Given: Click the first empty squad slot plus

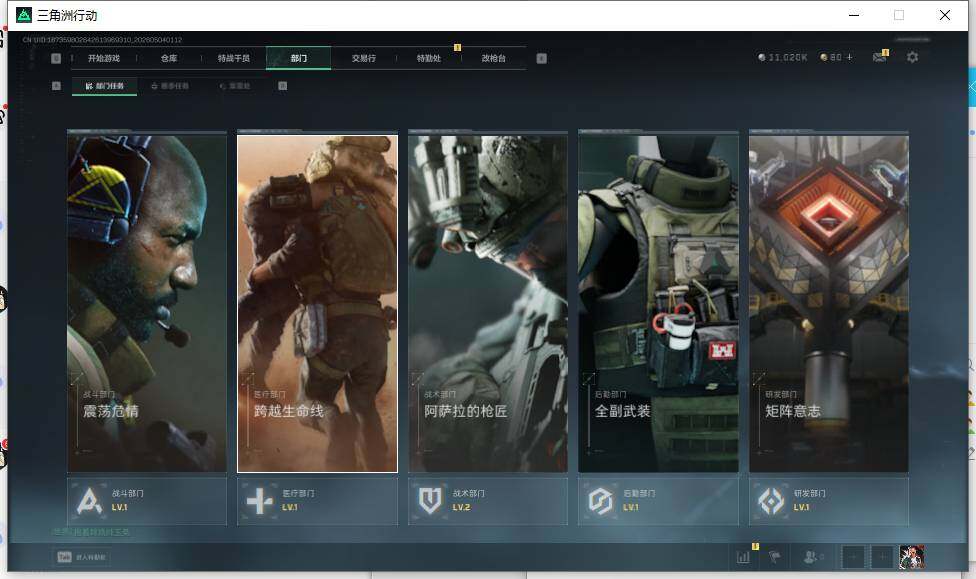Looking at the screenshot, I should [853, 557].
